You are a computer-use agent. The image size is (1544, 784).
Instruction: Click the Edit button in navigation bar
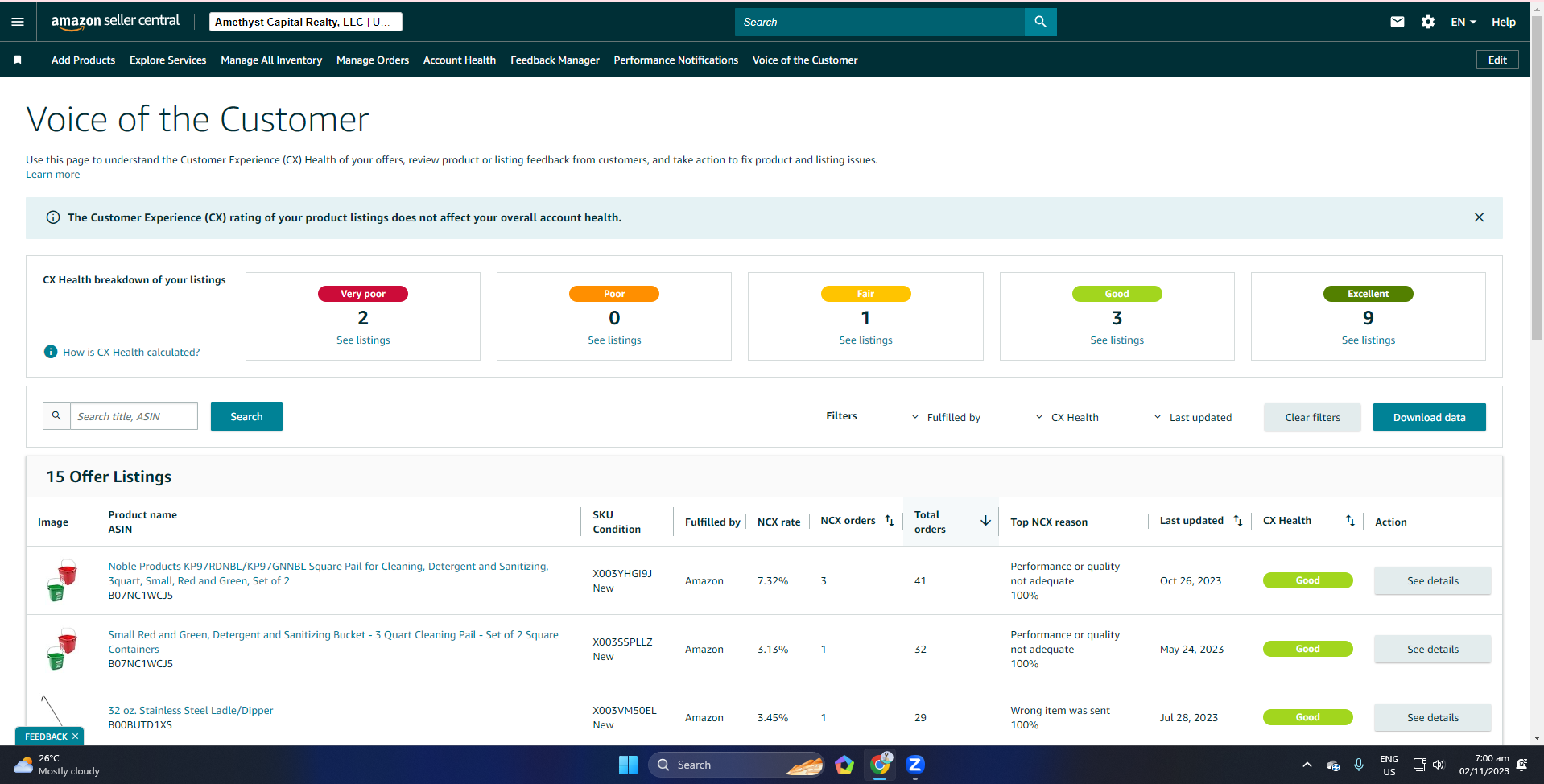click(x=1497, y=60)
